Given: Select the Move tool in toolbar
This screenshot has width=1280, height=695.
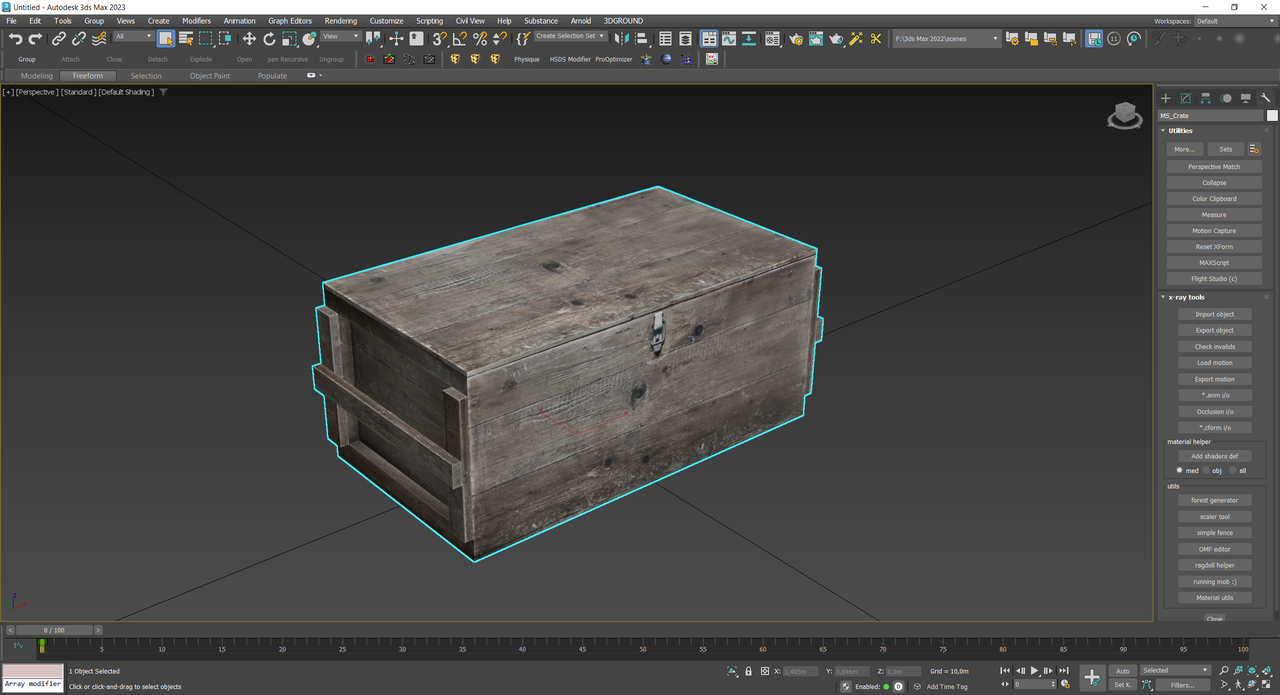Looking at the screenshot, I should point(249,39).
